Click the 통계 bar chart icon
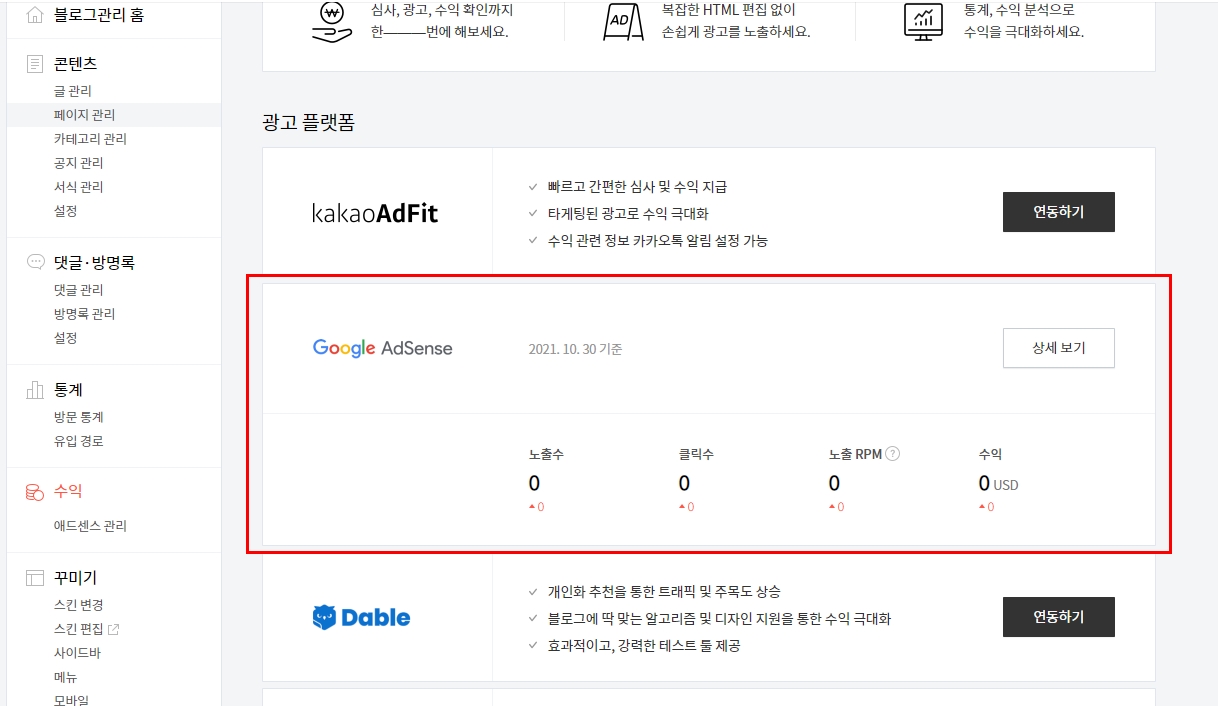Image resolution: width=1218 pixels, height=706 pixels. click(35, 389)
